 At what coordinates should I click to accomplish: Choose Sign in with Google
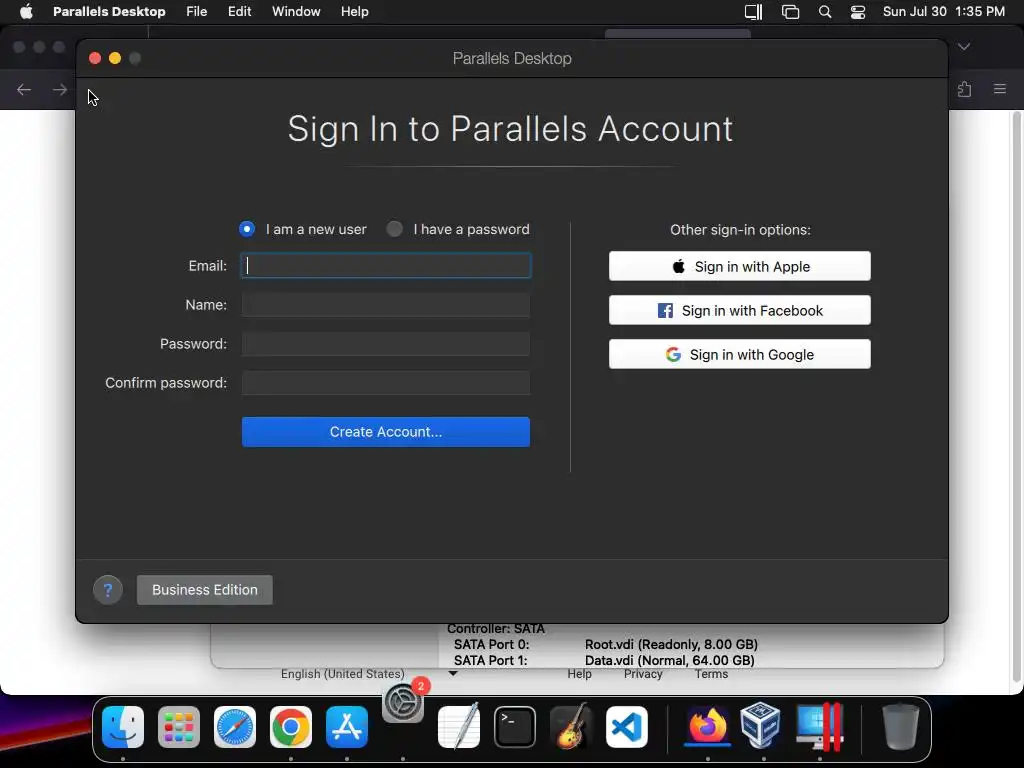point(740,355)
